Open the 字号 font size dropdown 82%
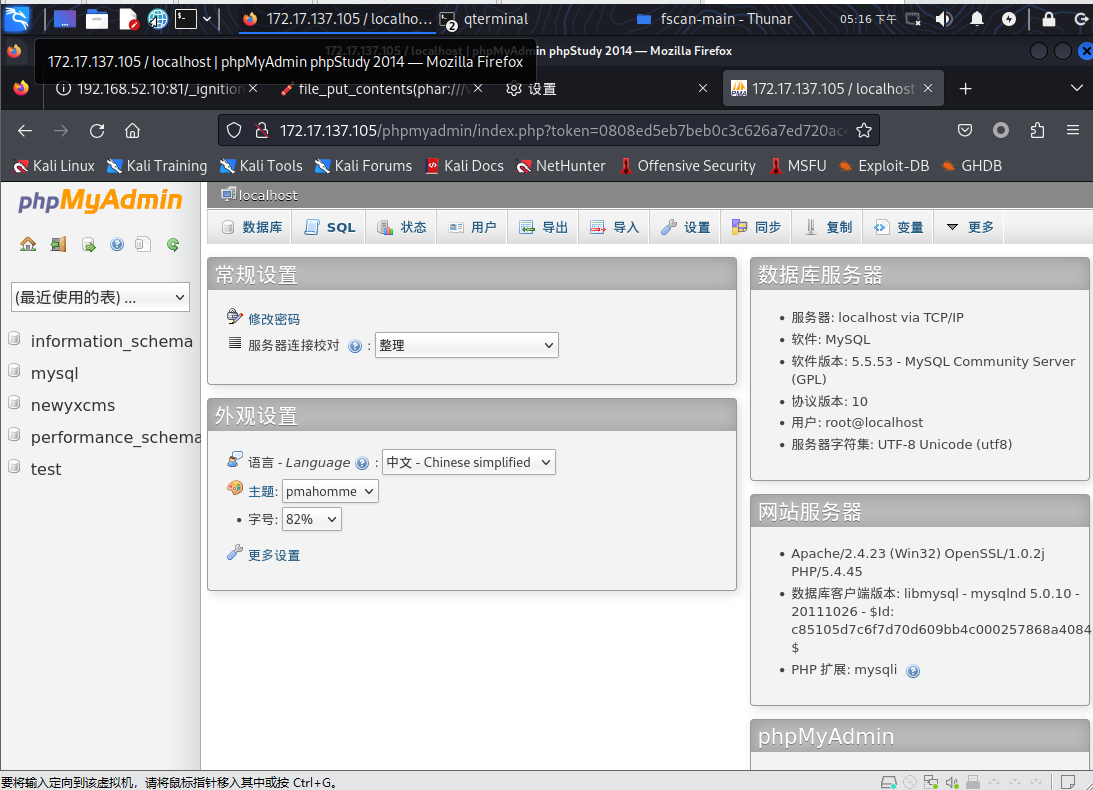The height and width of the screenshot is (790, 1093). click(x=312, y=519)
